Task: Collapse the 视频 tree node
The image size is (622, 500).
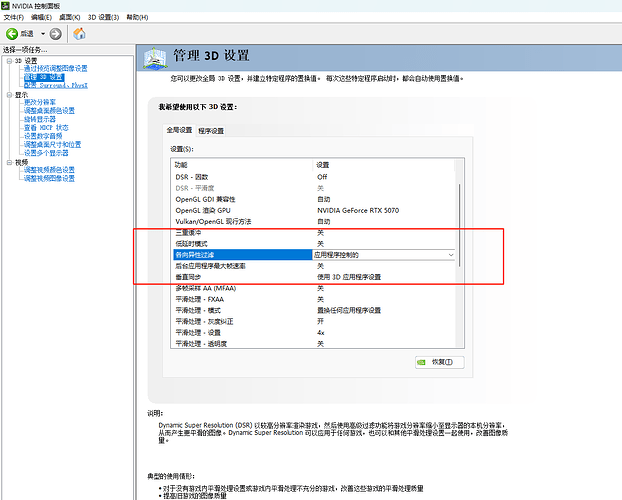Action: 9,162
